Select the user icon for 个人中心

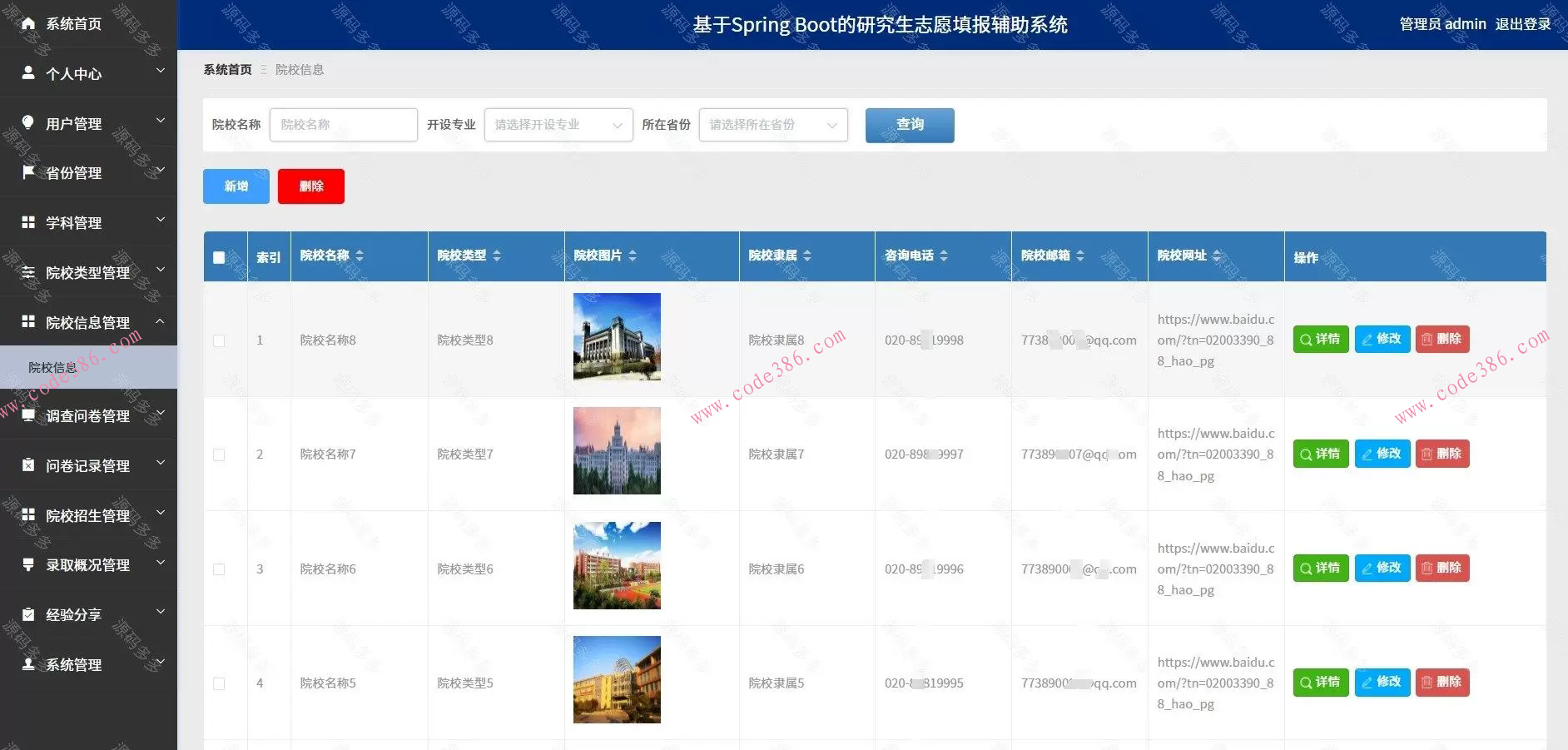tap(27, 73)
